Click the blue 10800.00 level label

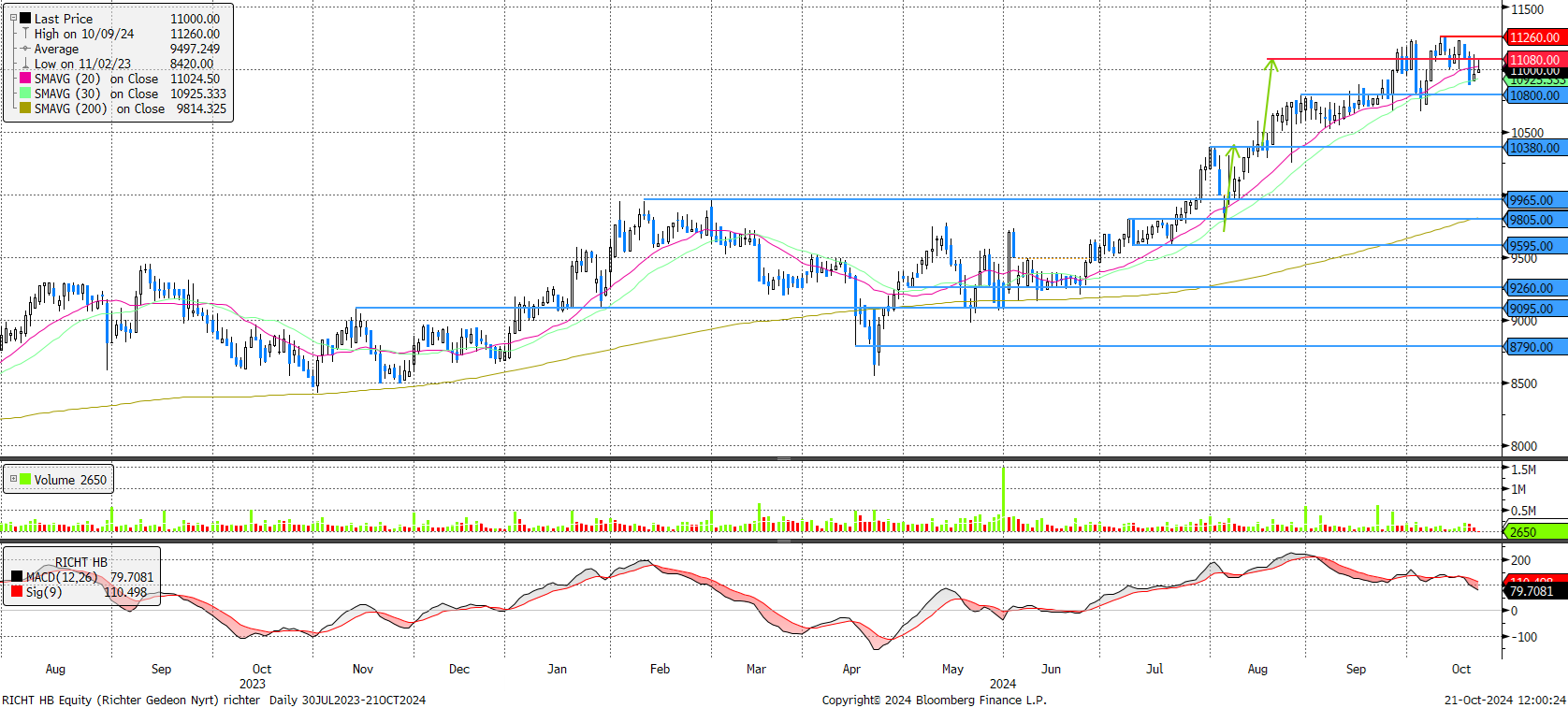click(1534, 95)
